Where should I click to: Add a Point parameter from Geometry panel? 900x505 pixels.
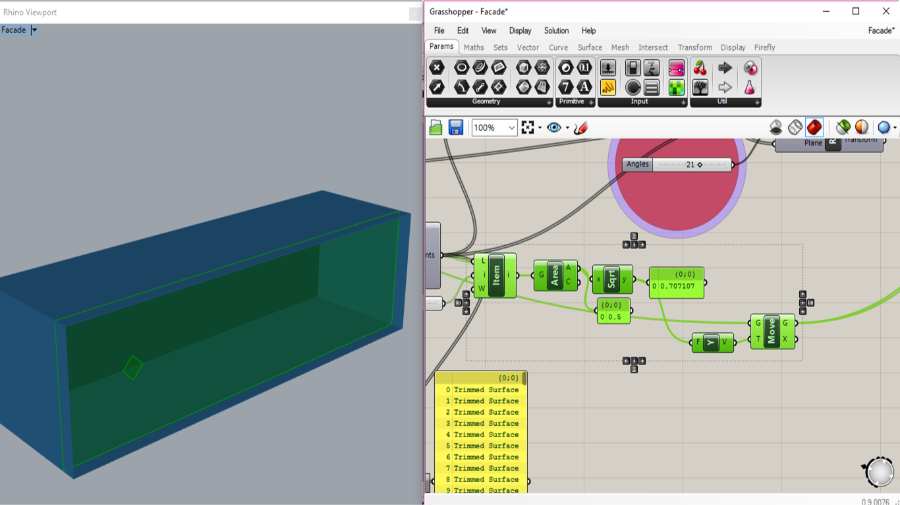point(437,68)
